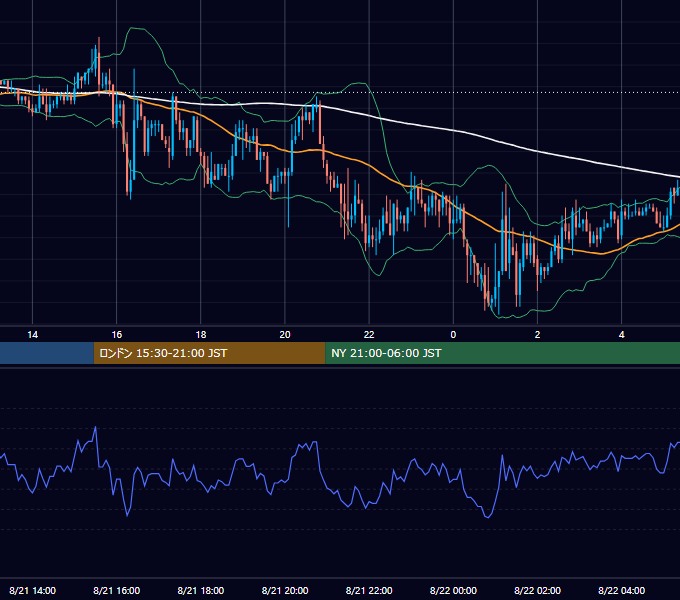Click the 4 hour label on the price chart axis
This screenshot has width=680, height=600.
[x=621, y=335]
